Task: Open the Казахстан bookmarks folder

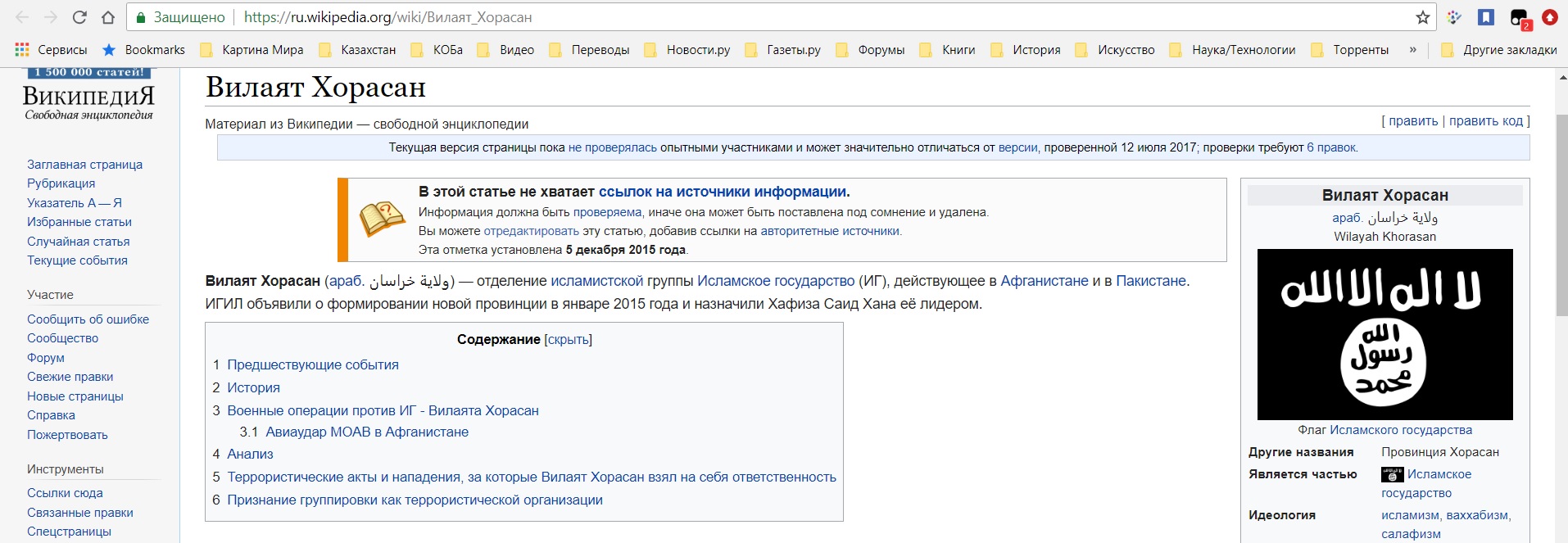Action: point(358,50)
